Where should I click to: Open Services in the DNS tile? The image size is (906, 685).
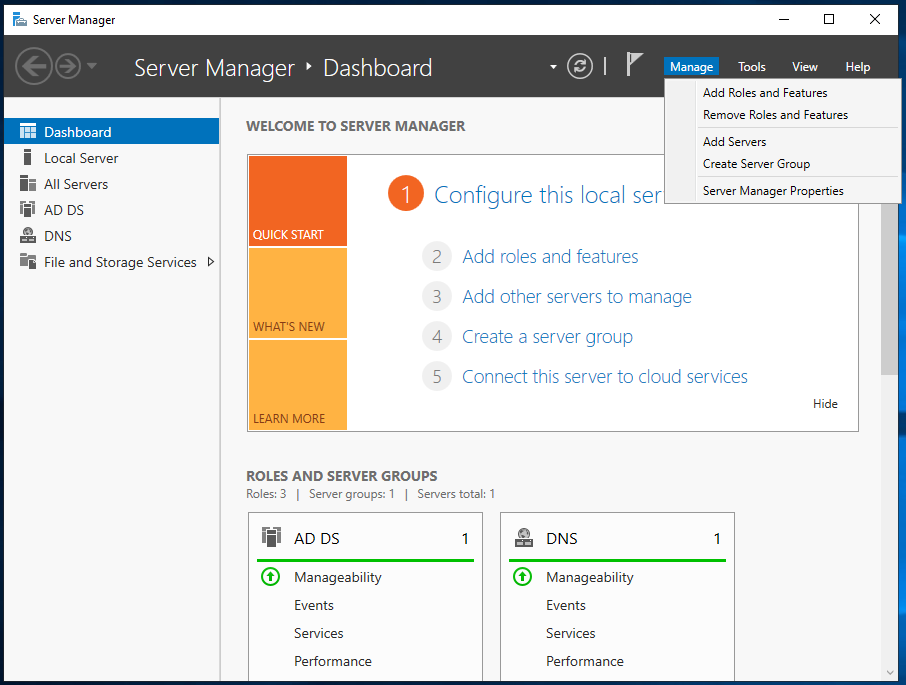pos(570,633)
